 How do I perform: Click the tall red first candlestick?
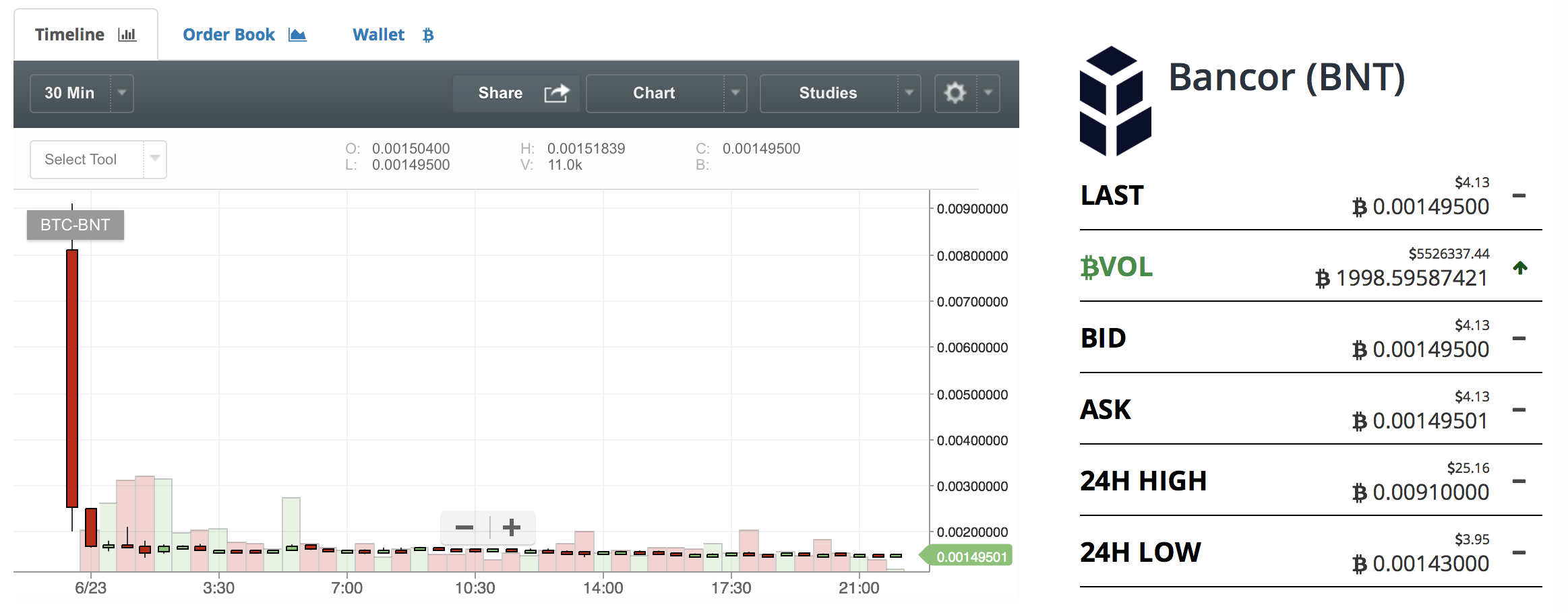pyautogui.click(x=72, y=378)
